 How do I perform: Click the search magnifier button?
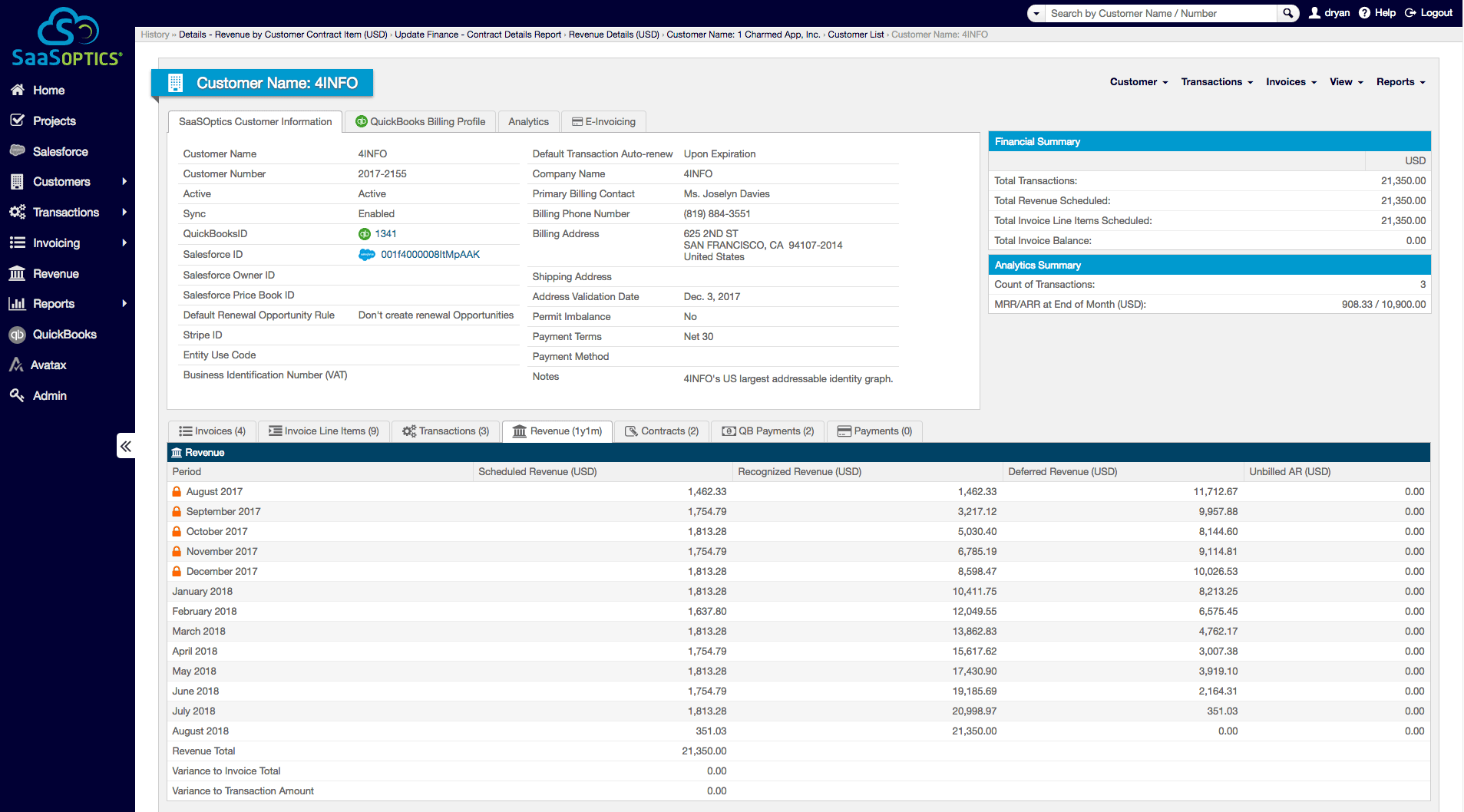pyautogui.click(x=1288, y=13)
